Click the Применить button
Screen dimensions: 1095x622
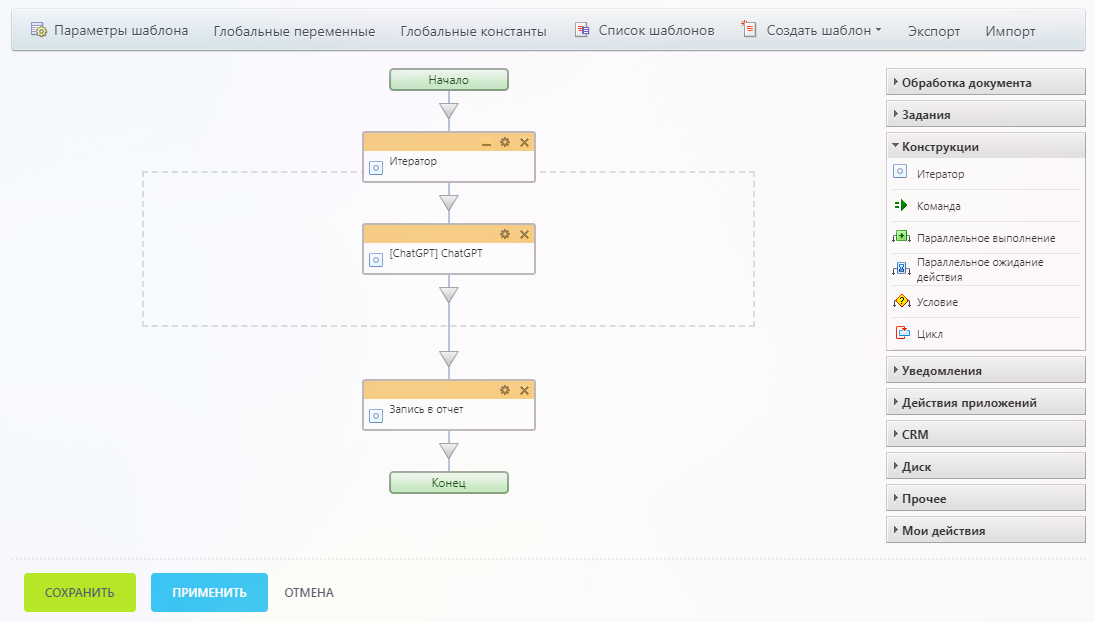(x=209, y=592)
